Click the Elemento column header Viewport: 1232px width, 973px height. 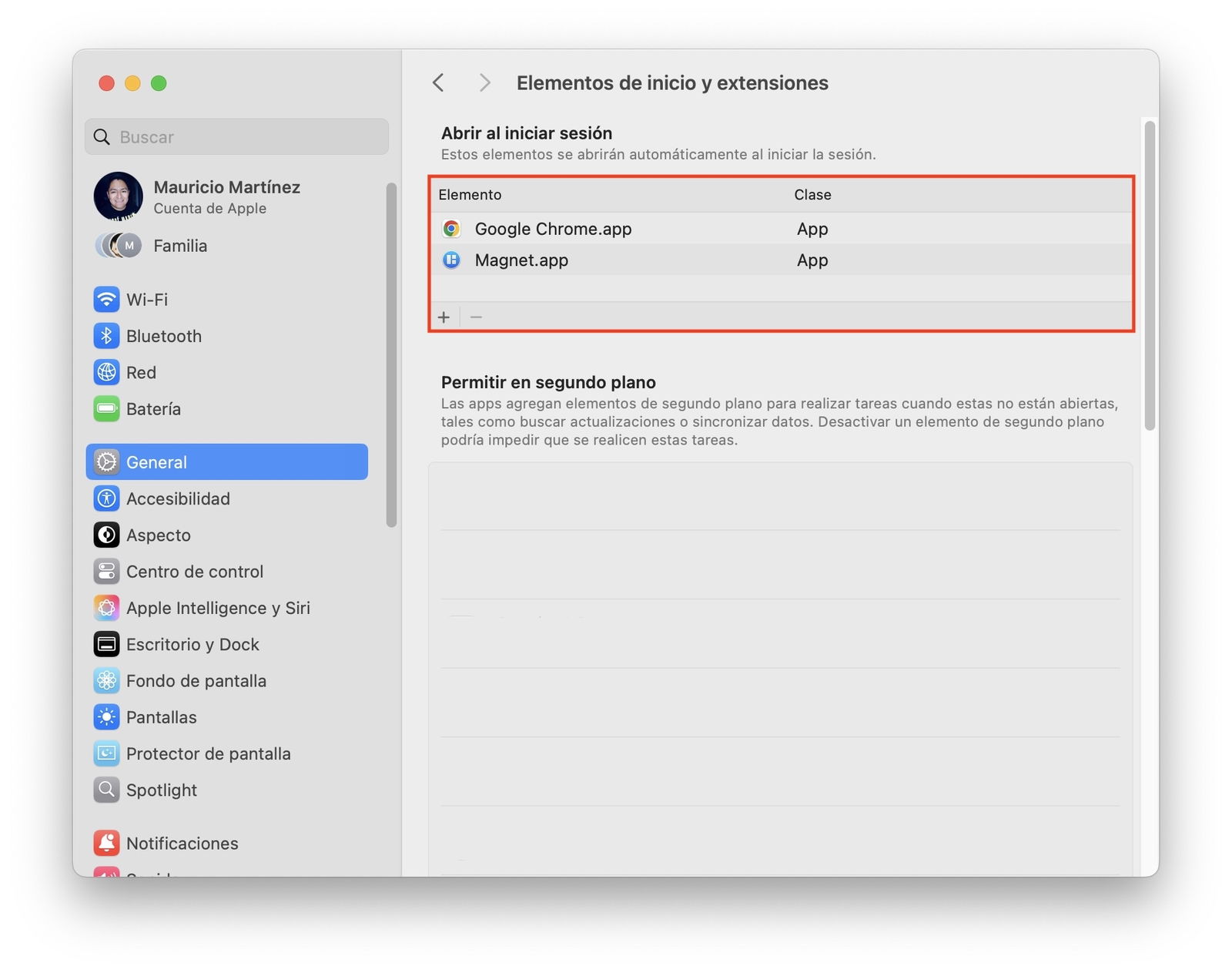click(470, 195)
